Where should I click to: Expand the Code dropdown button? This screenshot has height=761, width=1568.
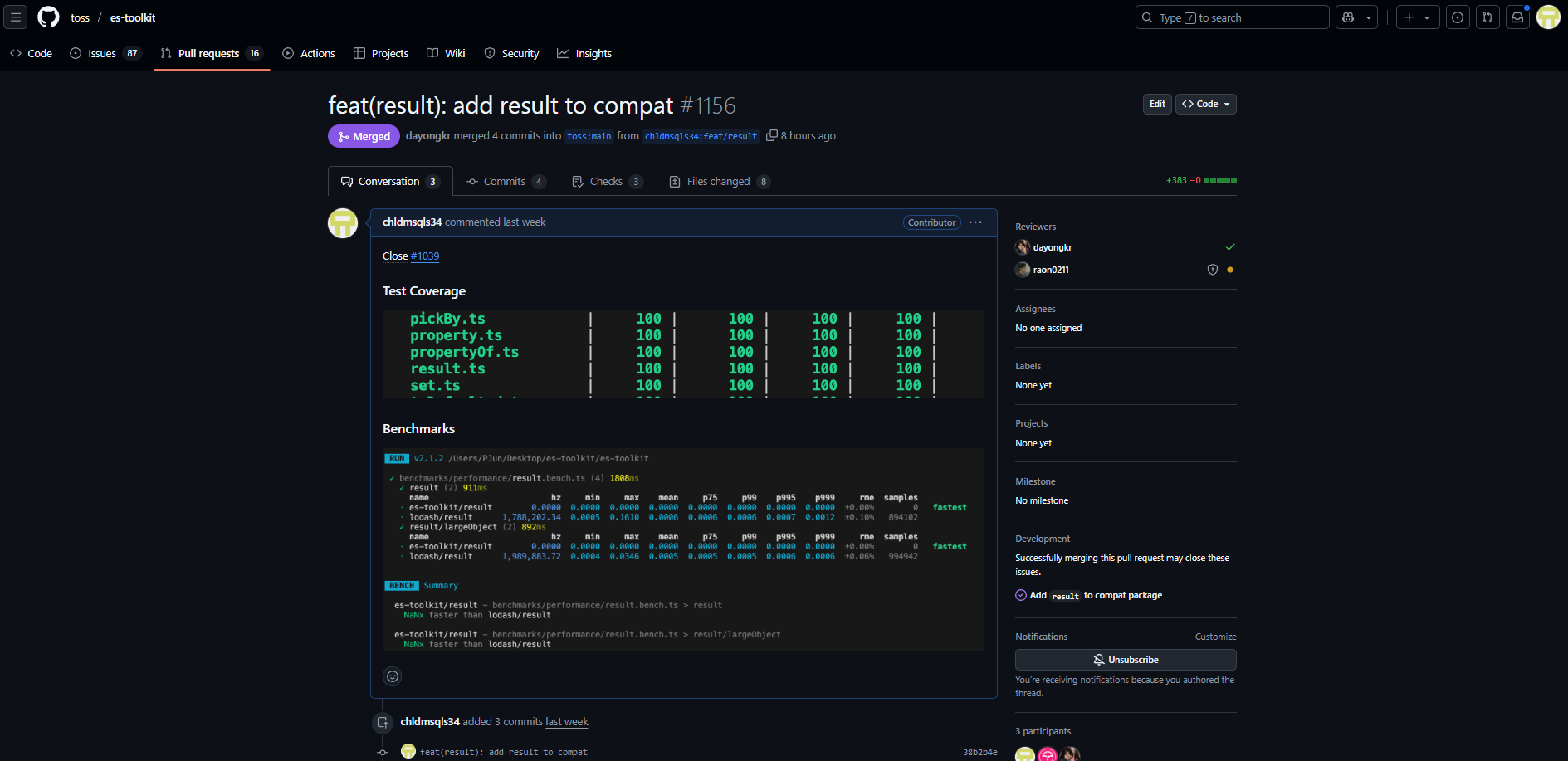pos(1206,104)
